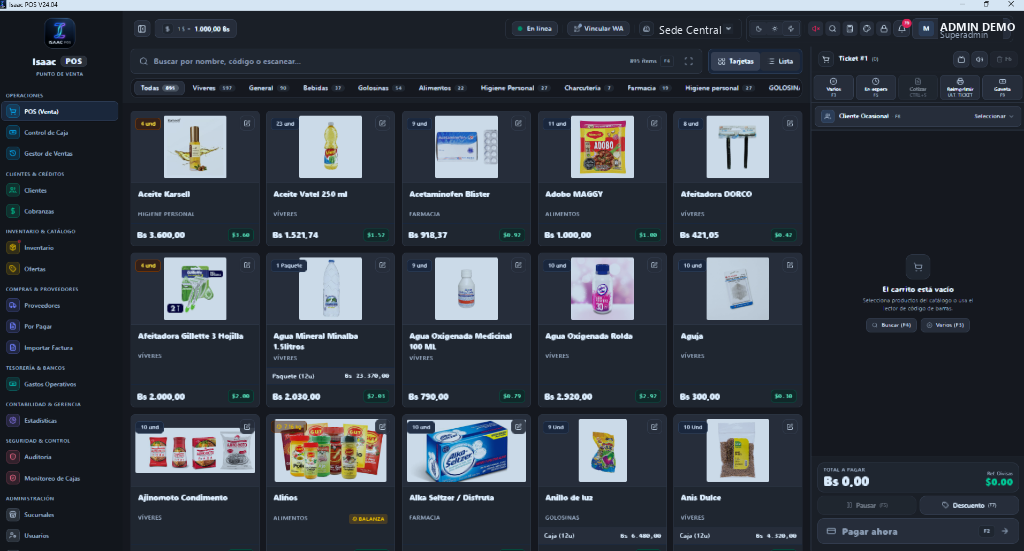The image size is (1024, 551).
Task: Click Reimprimir último ticket button
Action: [x=960, y=87]
